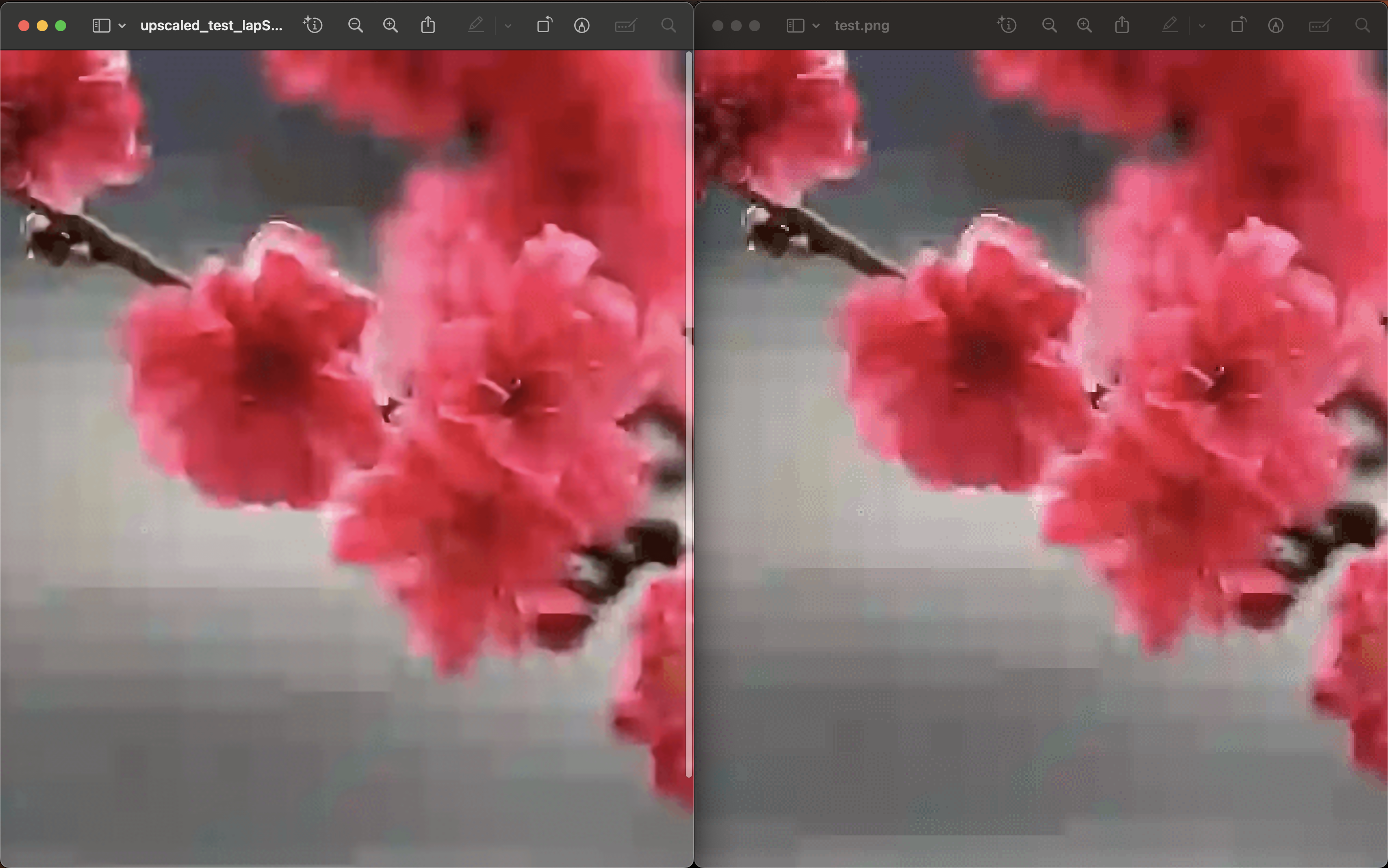Share the upscaled_test image
The image size is (1388, 868).
click(x=428, y=25)
